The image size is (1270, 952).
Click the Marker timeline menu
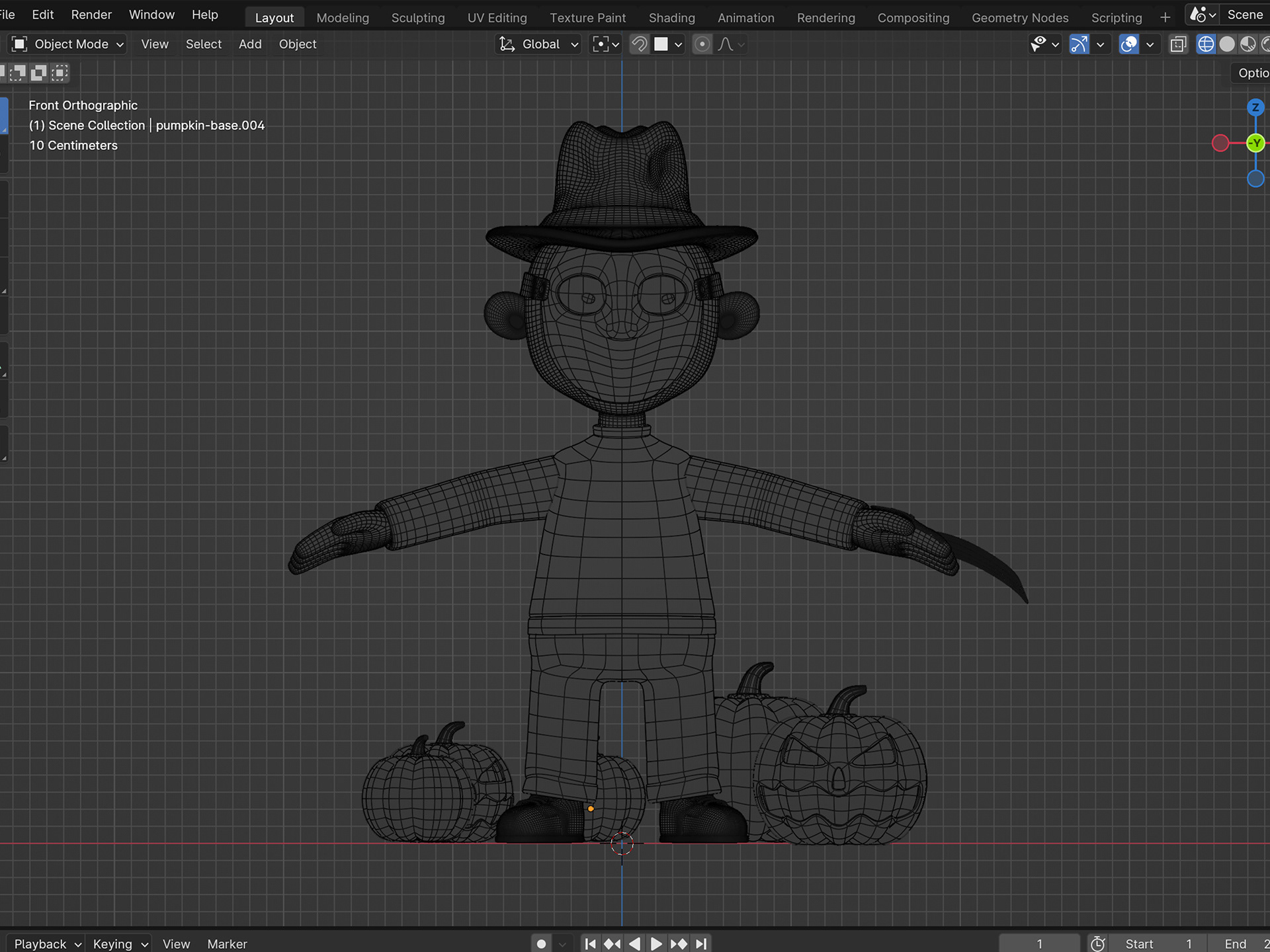click(x=227, y=943)
